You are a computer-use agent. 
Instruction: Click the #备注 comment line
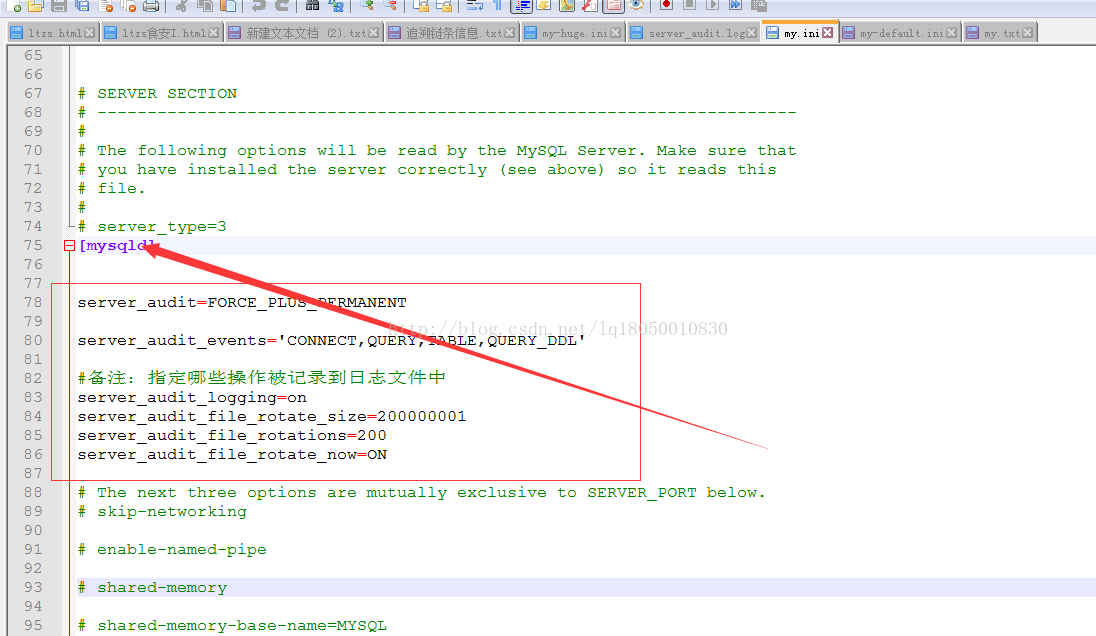click(261, 378)
